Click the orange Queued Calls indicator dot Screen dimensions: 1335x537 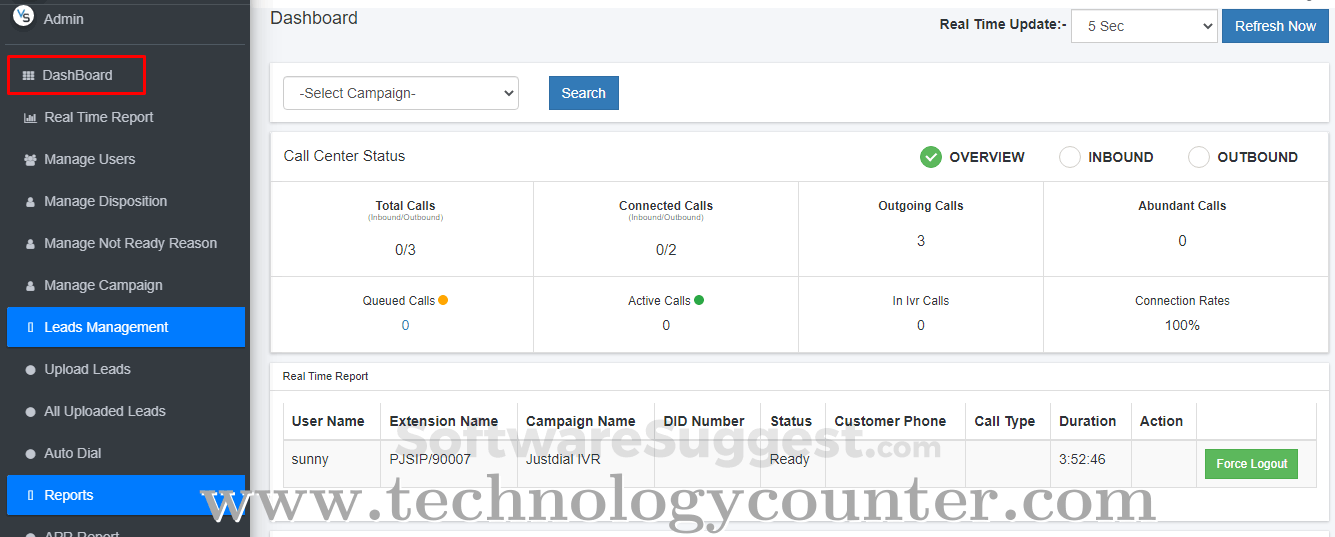443,300
